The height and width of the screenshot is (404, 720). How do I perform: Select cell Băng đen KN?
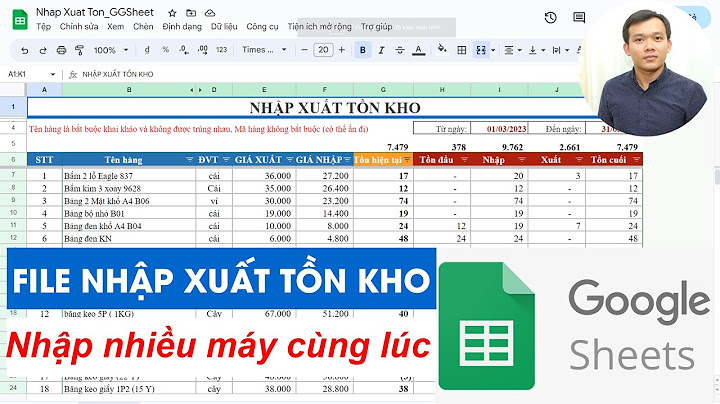(129, 239)
